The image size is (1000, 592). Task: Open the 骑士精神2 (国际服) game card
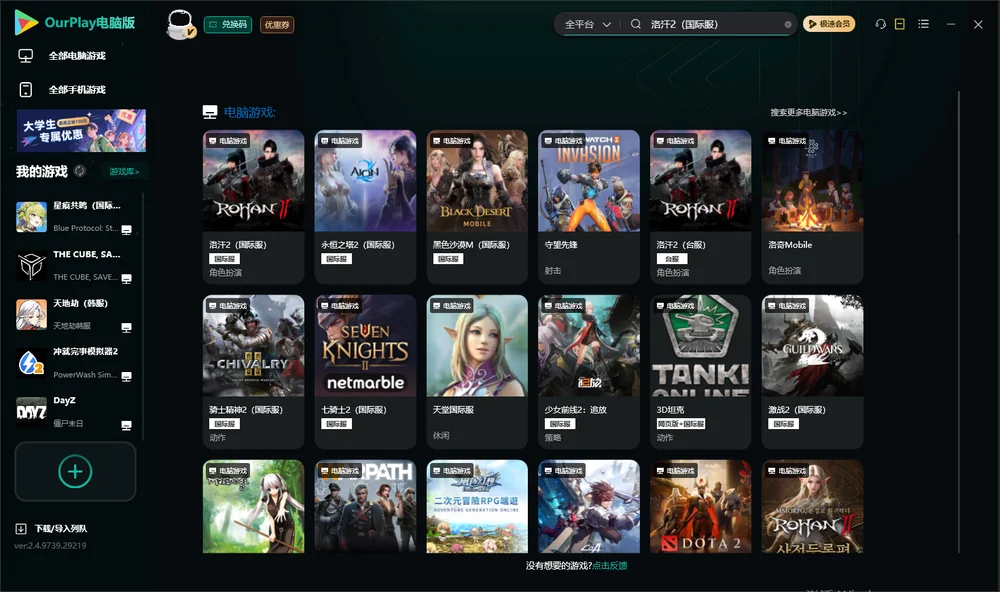(x=253, y=372)
